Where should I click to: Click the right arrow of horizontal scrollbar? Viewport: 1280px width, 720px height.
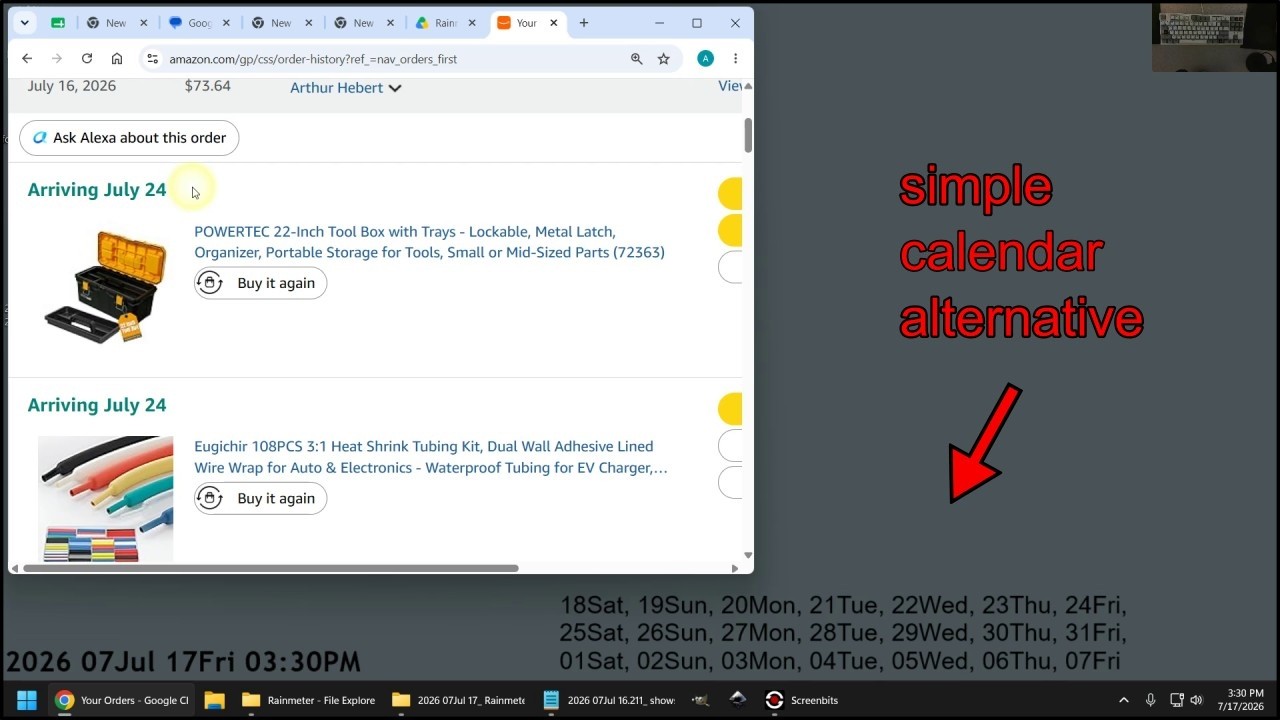pos(735,568)
